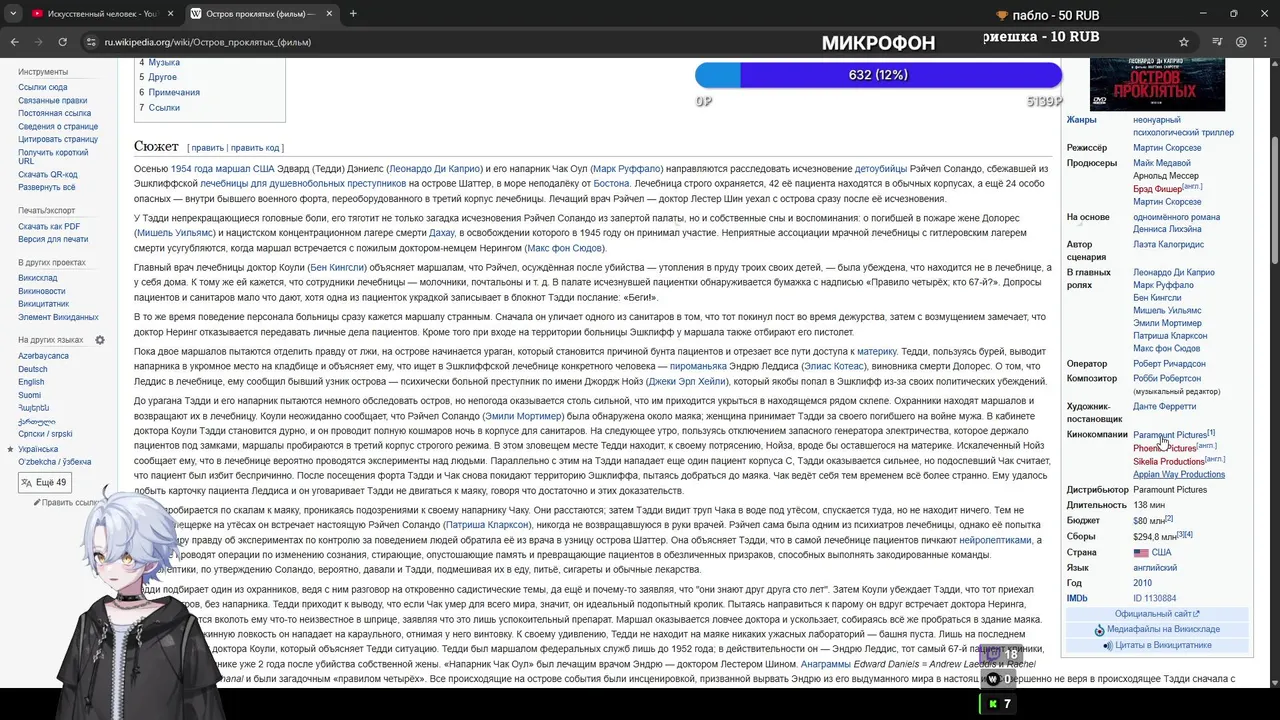
Task: Open IMDb 'ID 1130884' link
Action: point(1154,598)
